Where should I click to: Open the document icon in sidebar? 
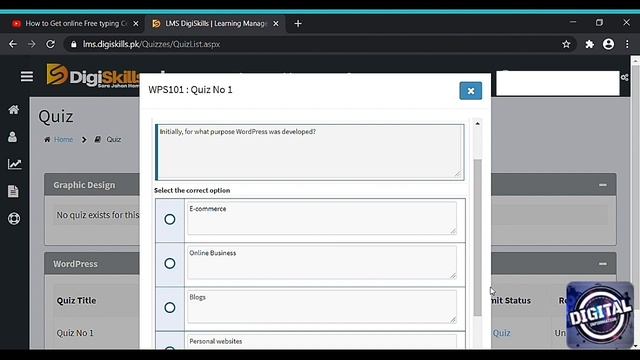[13, 191]
